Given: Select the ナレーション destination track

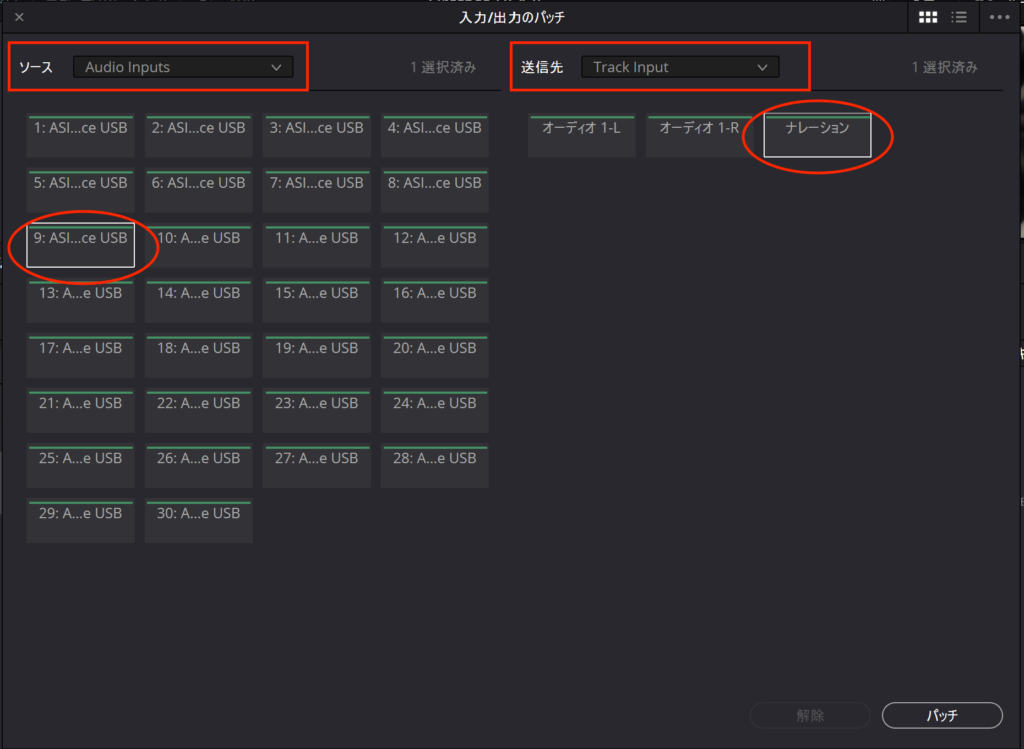Looking at the screenshot, I should (x=817, y=135).
